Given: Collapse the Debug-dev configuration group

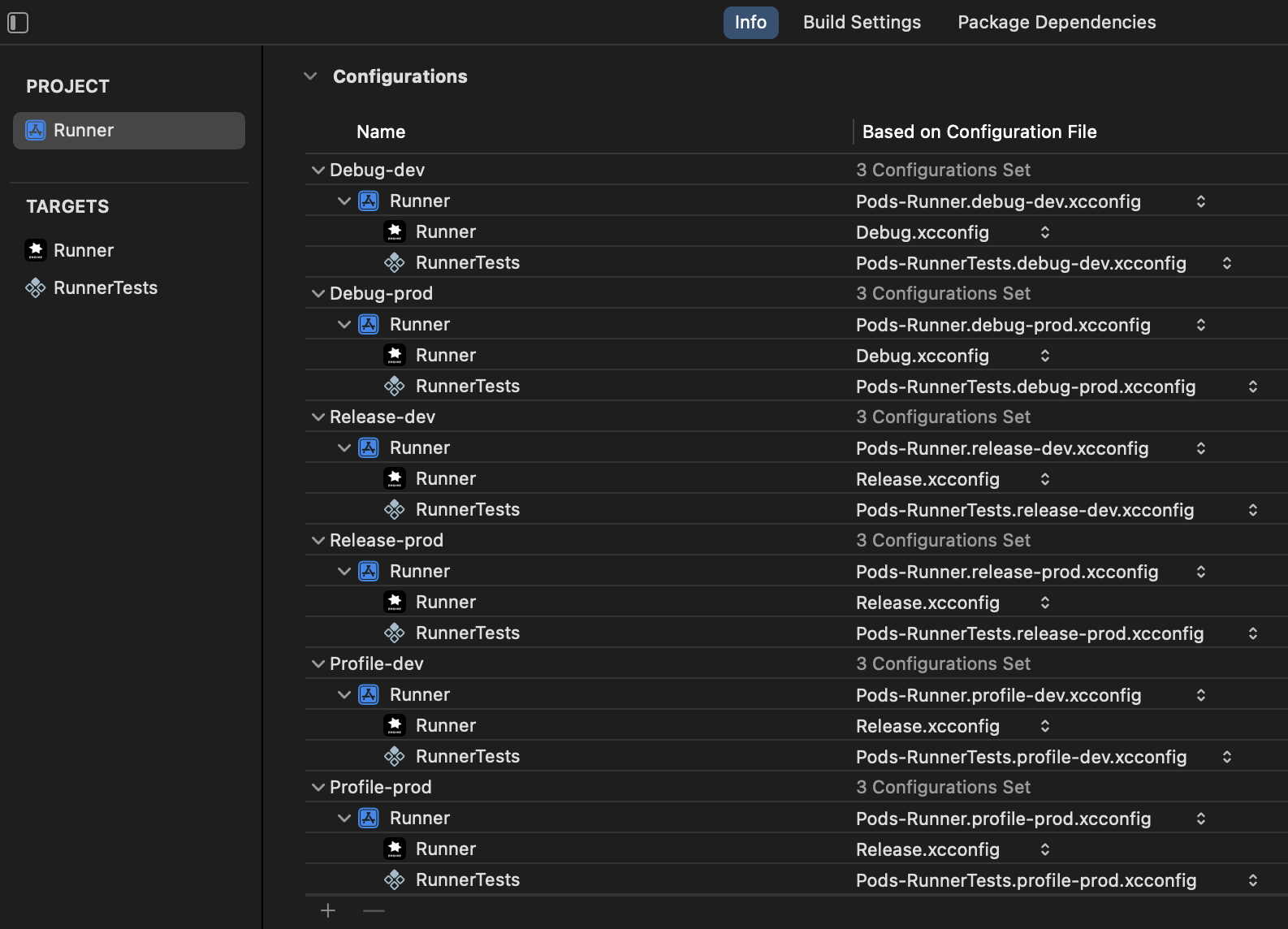Looking at the screenshot, I should 318,170.
